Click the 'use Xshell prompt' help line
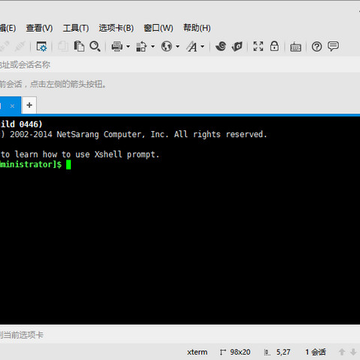This screenshot has height=360, width=360. click(80, 154)
